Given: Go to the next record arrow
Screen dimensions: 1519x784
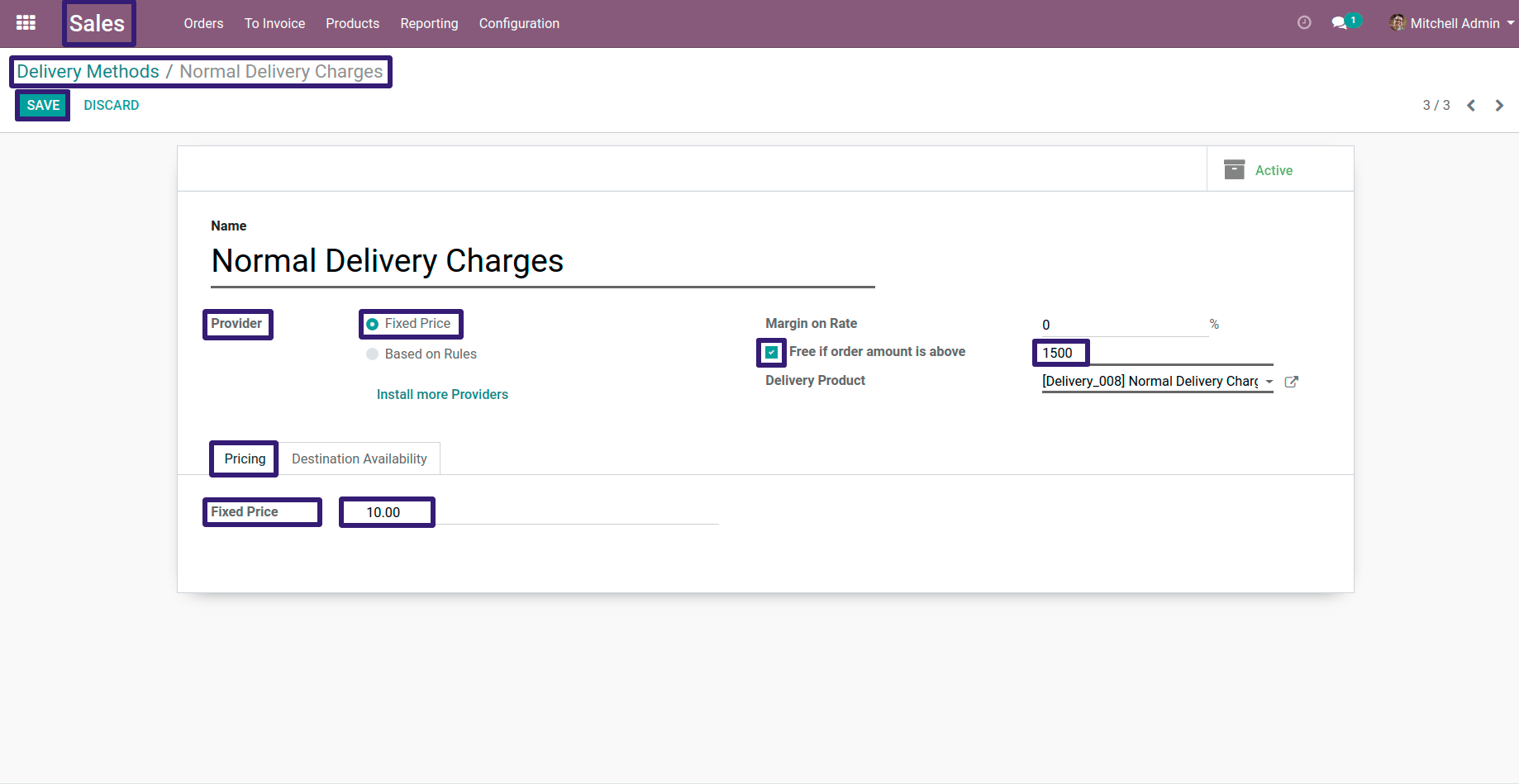Looking at the screenshot, I should pos(1499,106).
